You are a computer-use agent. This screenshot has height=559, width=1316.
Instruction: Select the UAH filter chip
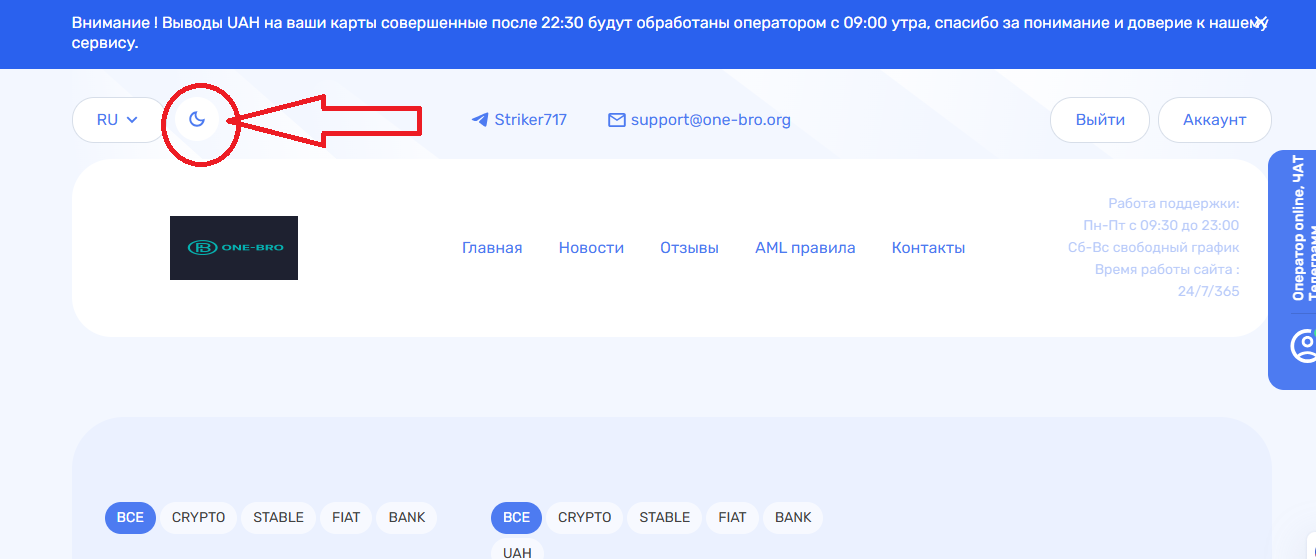(517, 551)
